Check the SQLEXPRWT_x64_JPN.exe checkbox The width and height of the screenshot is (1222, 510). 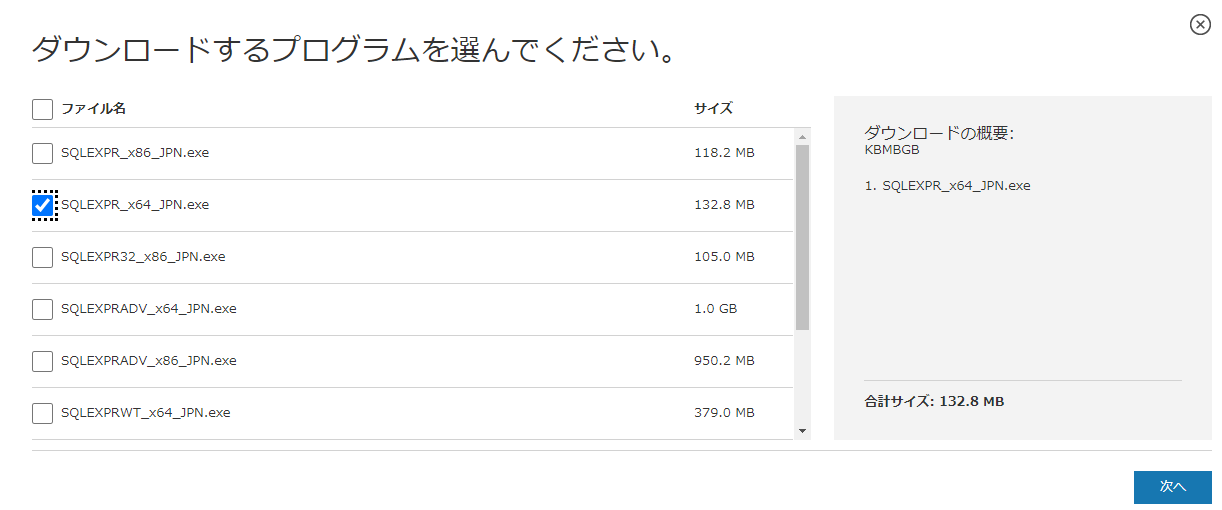(42, 413)
